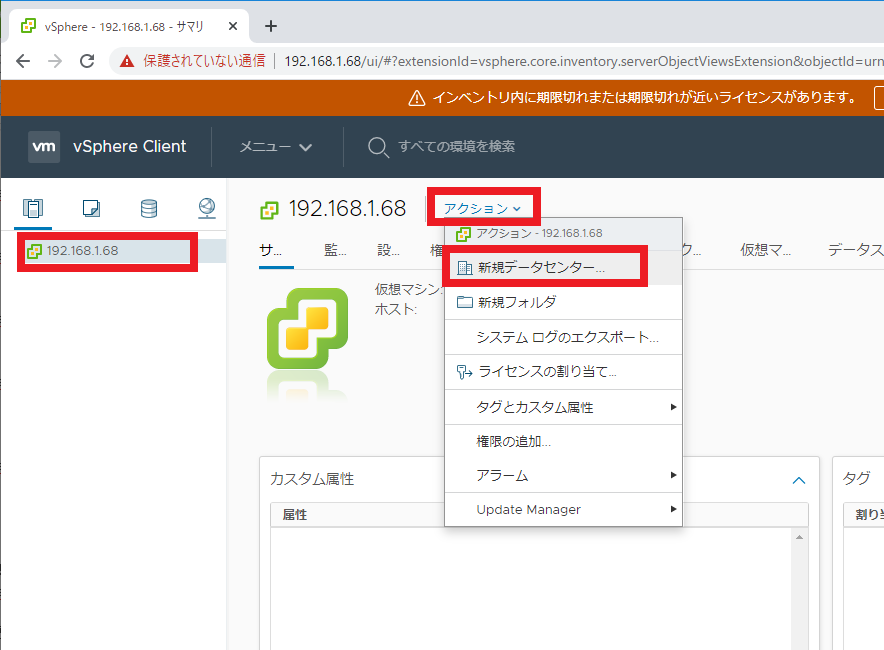Open the アクション dropdown

pyautogui.click(x=483, y=209)
